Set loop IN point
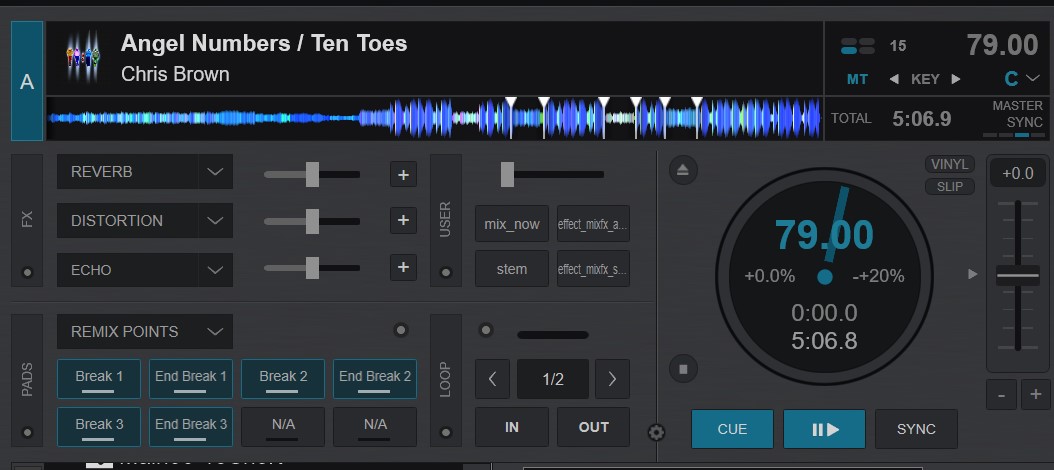 (x=512, y=427)
